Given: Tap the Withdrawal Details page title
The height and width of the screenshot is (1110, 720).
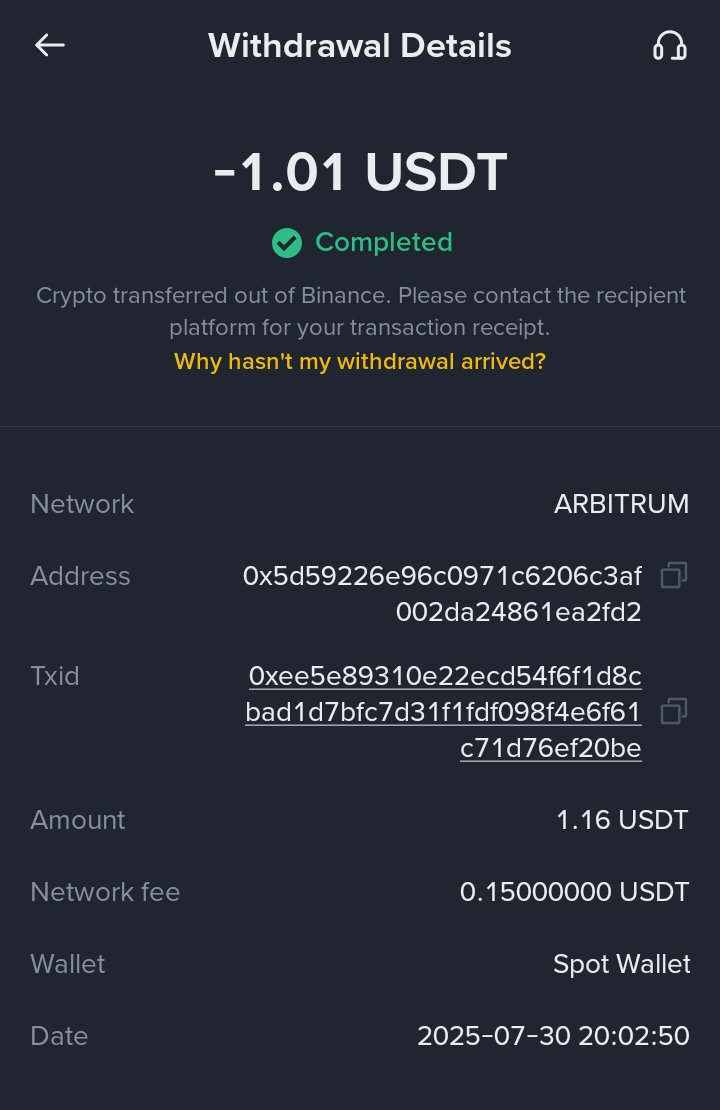Looking at the screenshot, I should [x=360, y=46].
